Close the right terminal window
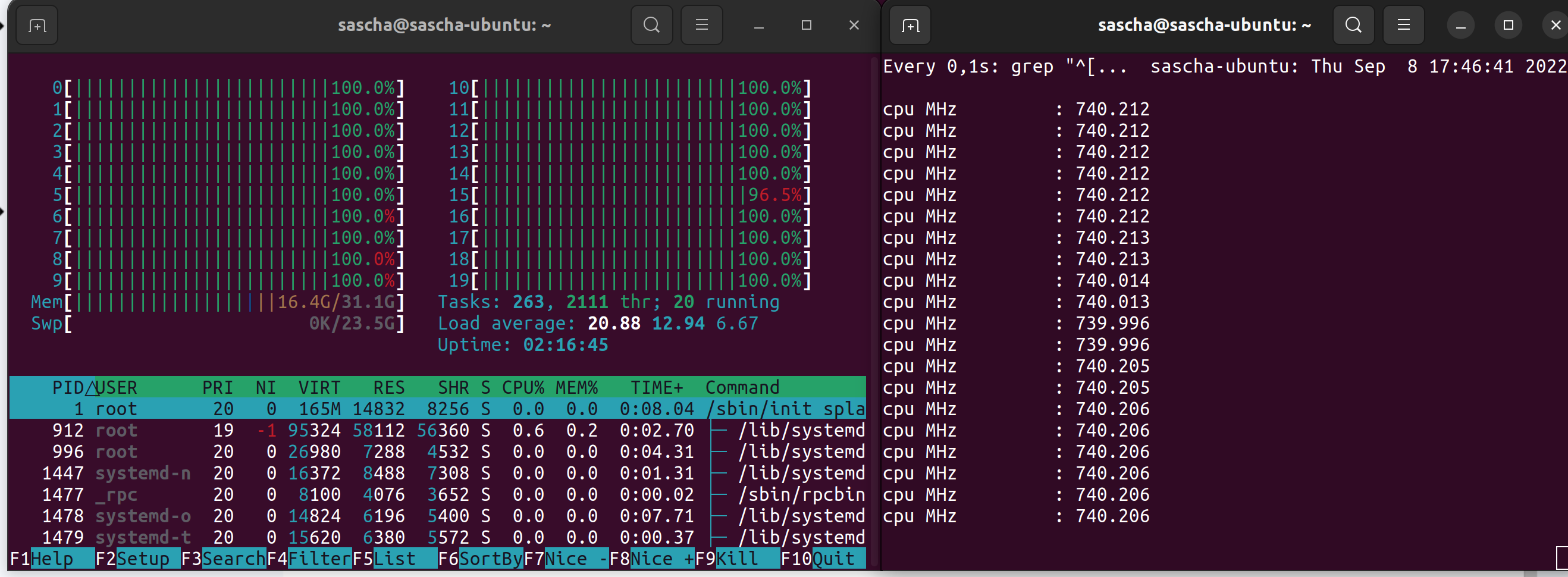The width and height of the screenshot is (1568, 577). pos(1556,26)
